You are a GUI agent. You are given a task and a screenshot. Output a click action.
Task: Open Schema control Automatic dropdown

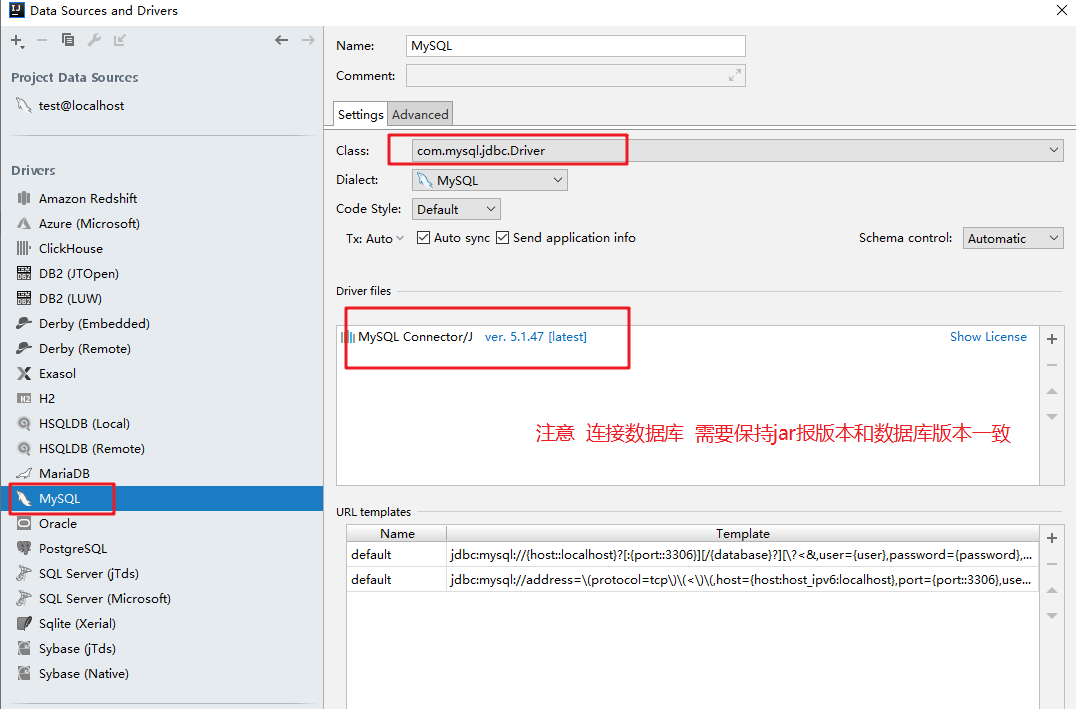tap(1013, 238)
